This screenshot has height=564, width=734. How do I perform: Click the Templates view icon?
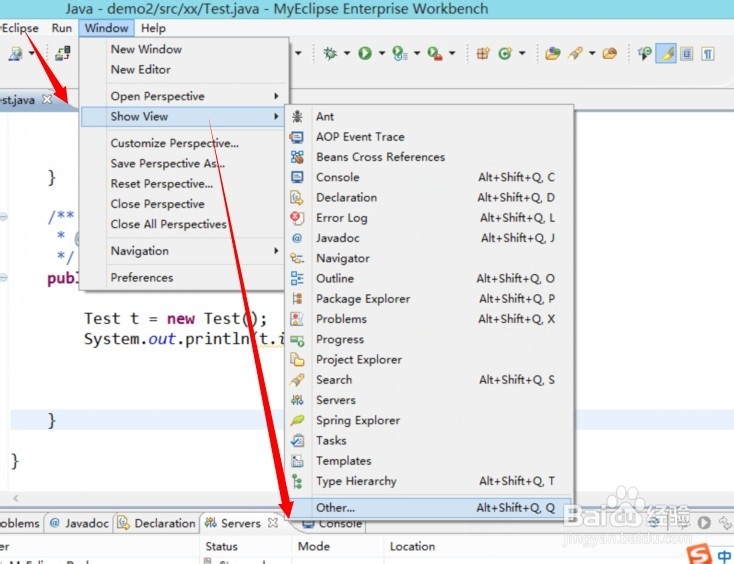pyautogui.click(x=297, y=461)
